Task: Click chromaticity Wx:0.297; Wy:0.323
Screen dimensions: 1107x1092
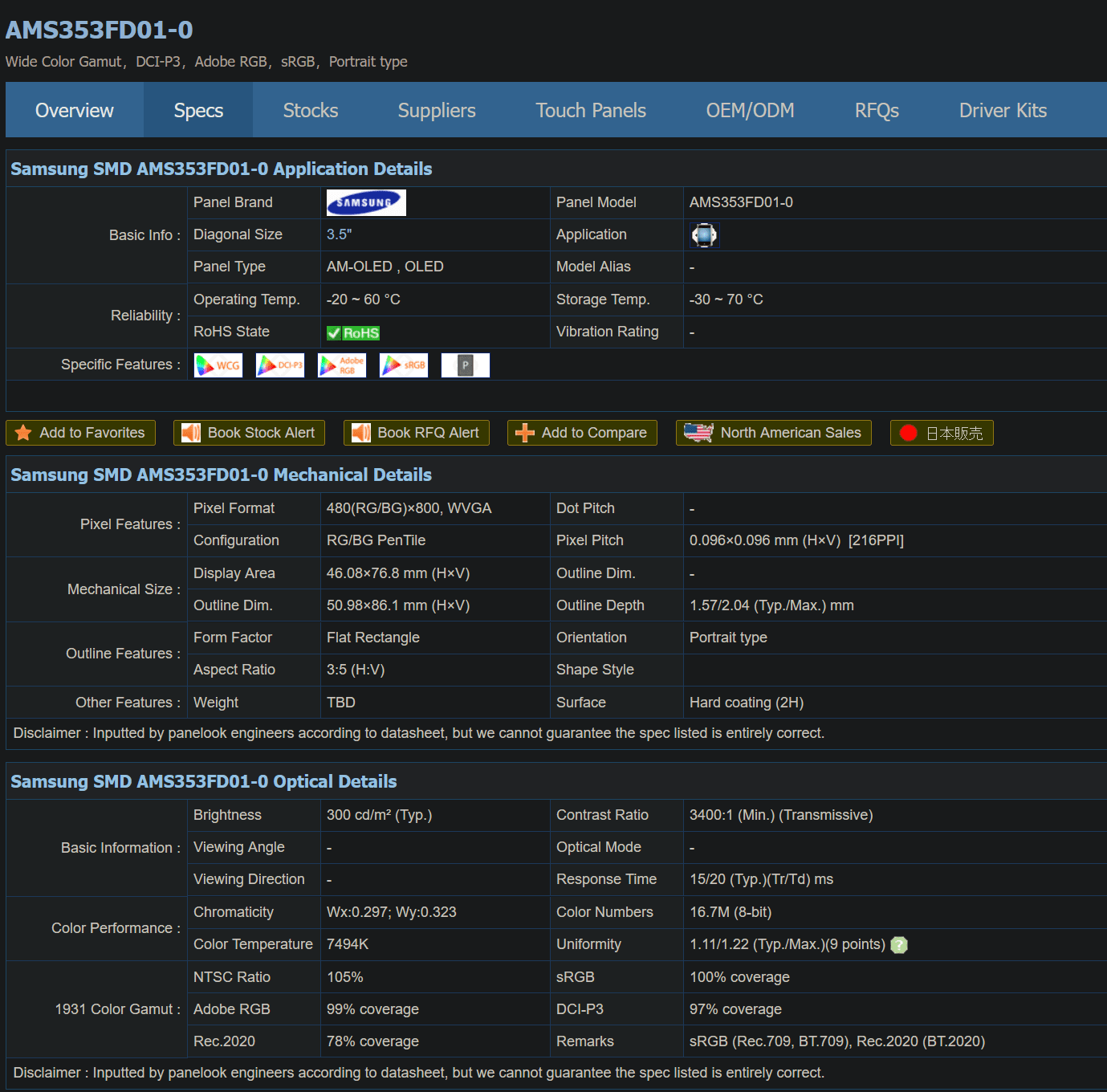Action: click(x=391, y=912)
